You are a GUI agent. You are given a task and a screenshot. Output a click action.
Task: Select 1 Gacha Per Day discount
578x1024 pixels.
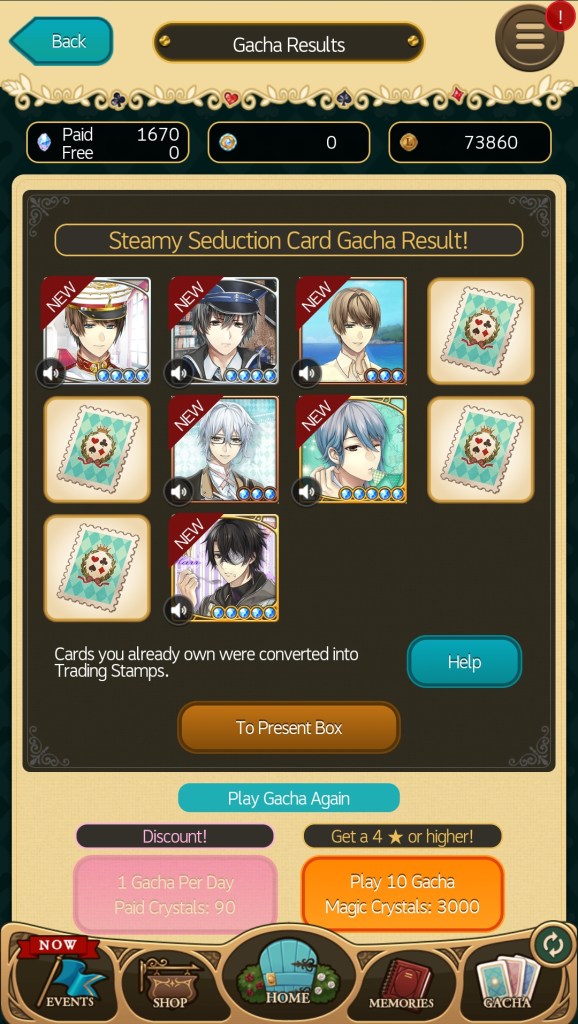pyautogui.click(x=175, y=894)
